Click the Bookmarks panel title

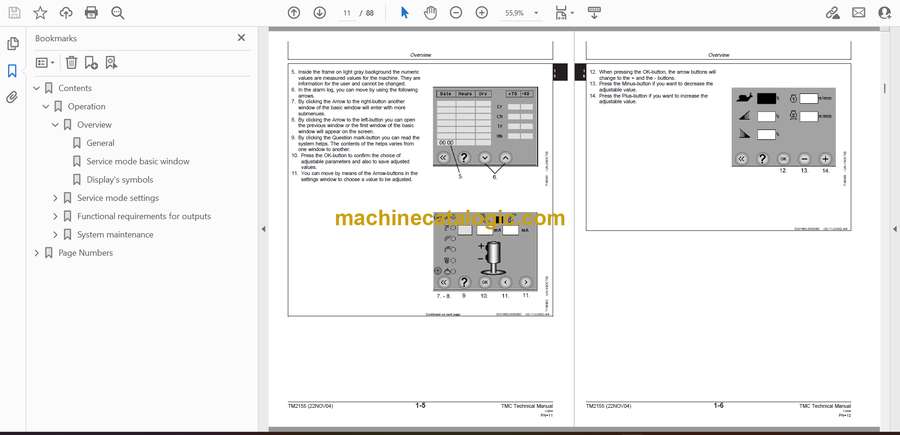coord(56,38)
